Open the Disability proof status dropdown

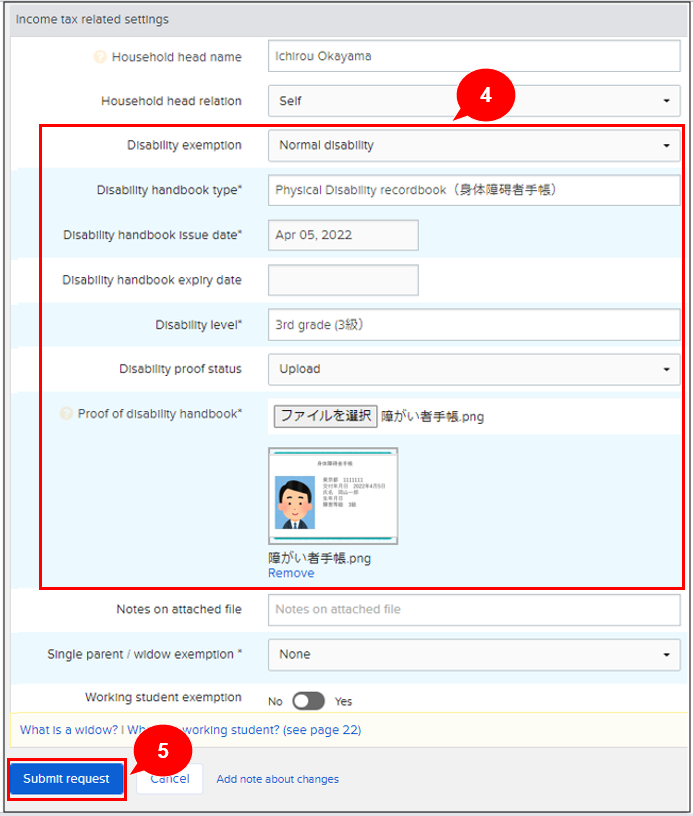pyautogui.click(x=473, y=369)
